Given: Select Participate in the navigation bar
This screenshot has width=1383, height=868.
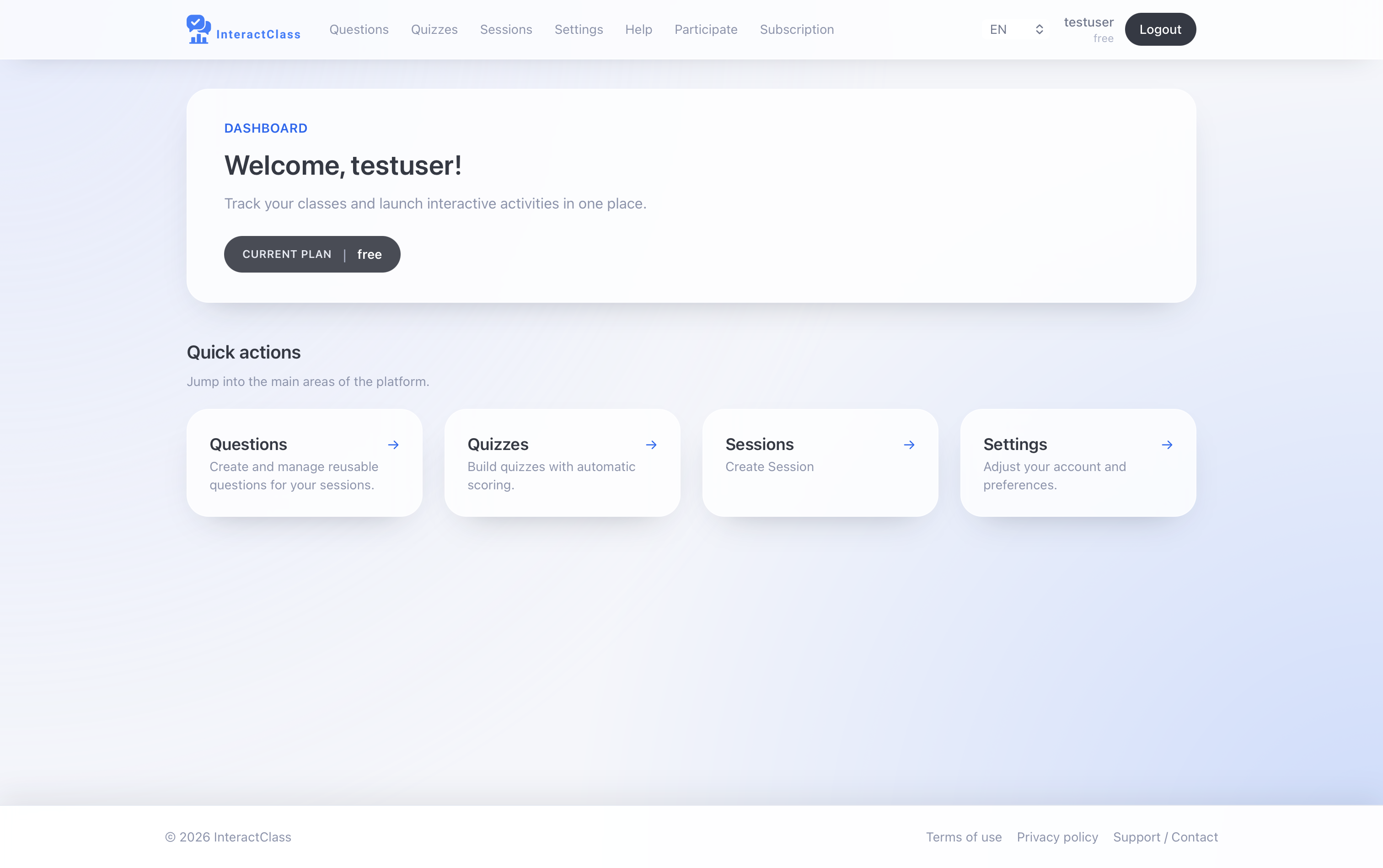Looking at the screenshot, I should point(706,29).
